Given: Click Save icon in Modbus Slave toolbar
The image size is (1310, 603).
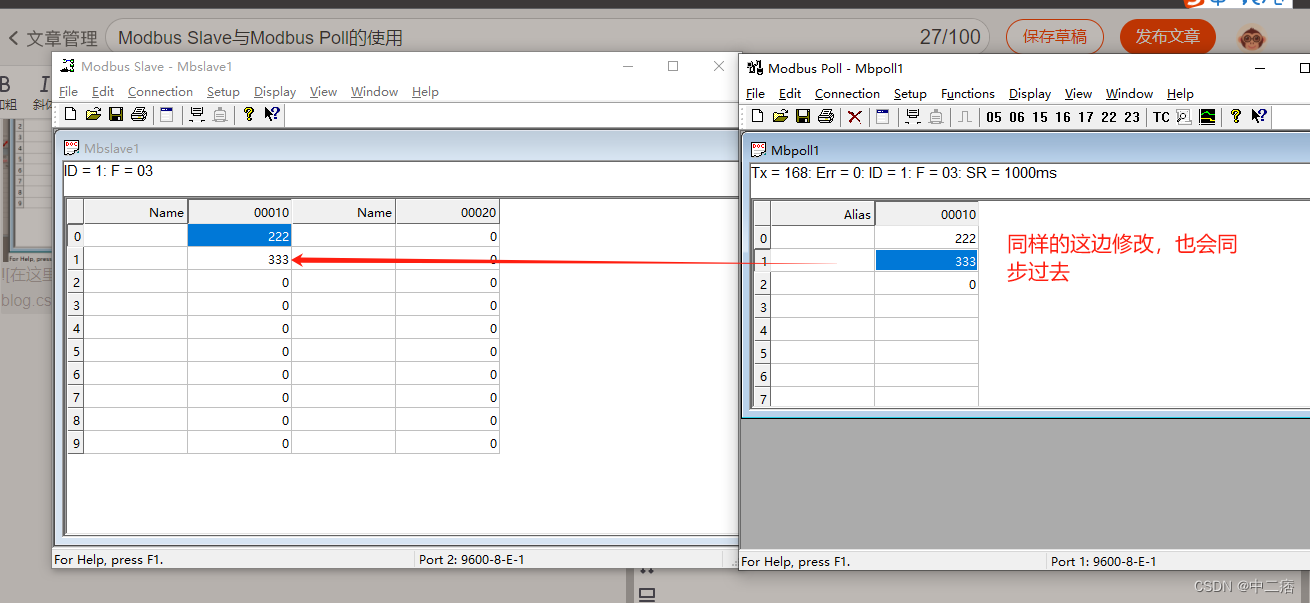Looking at the screenshot, I should pyautogui.click(x=116, y=115).
